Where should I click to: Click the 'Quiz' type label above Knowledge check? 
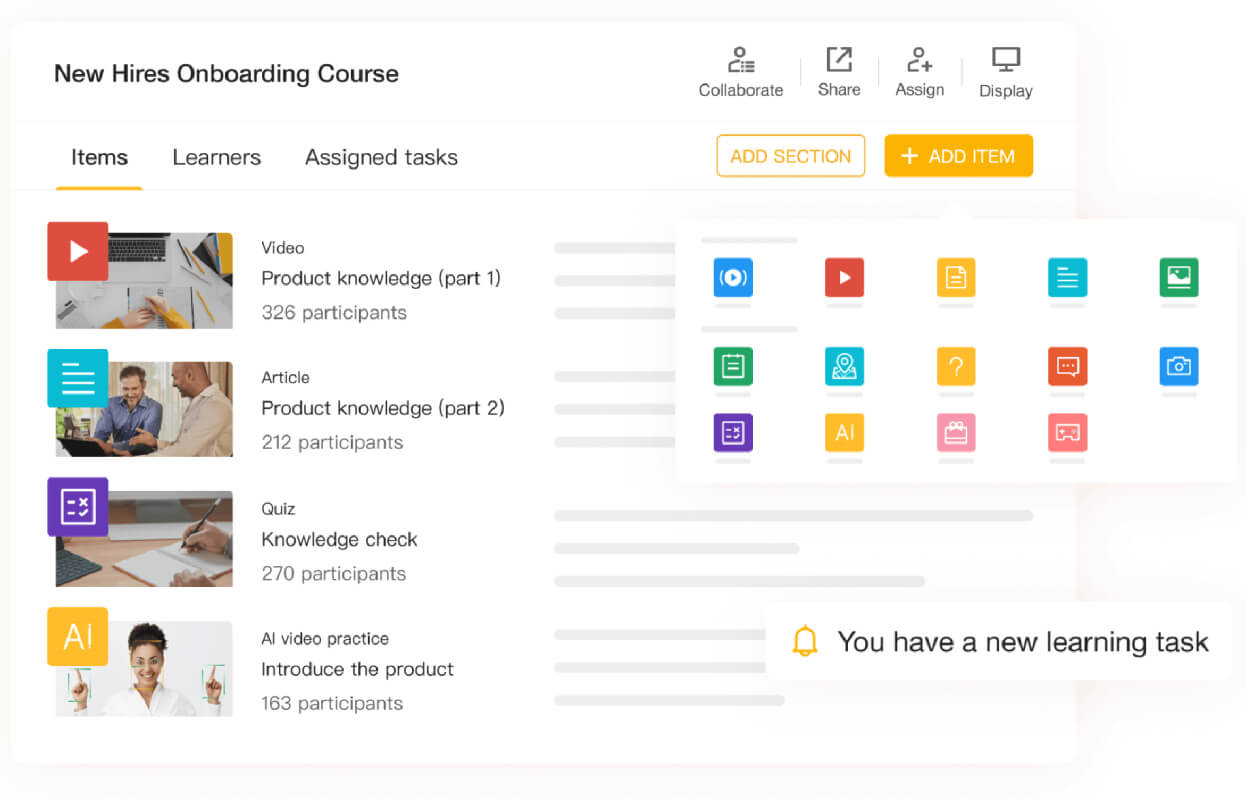[278, 509]
